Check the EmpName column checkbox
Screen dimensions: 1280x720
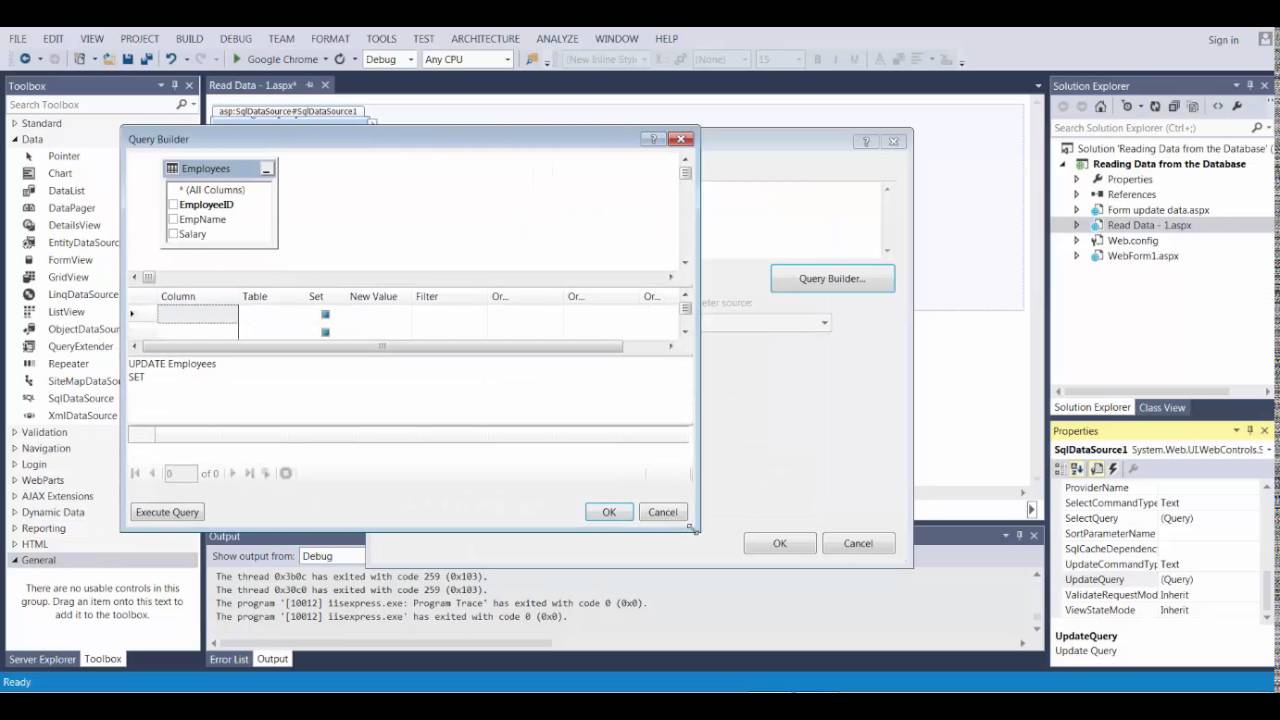pos(173,219)
